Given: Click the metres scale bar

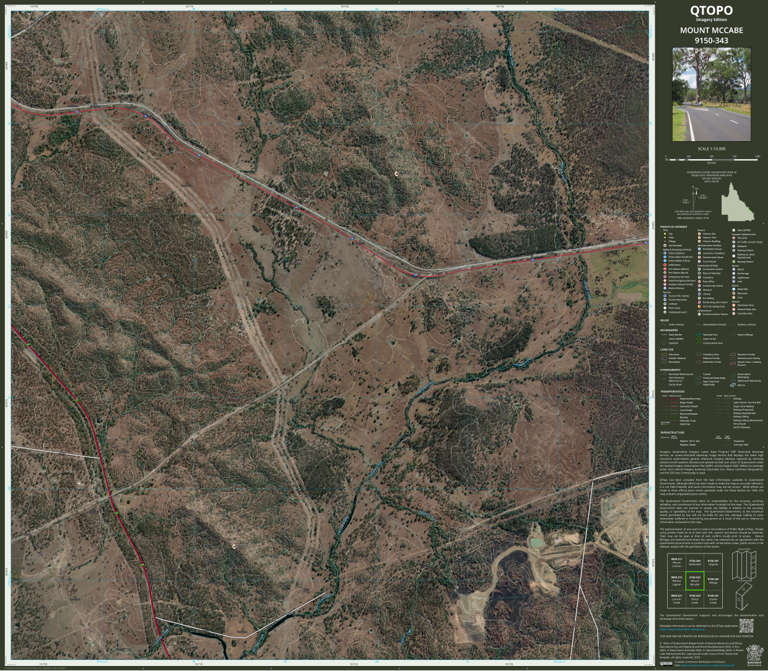Looking at the screenshot, I should pyautogui.click(x=712, y=159).
